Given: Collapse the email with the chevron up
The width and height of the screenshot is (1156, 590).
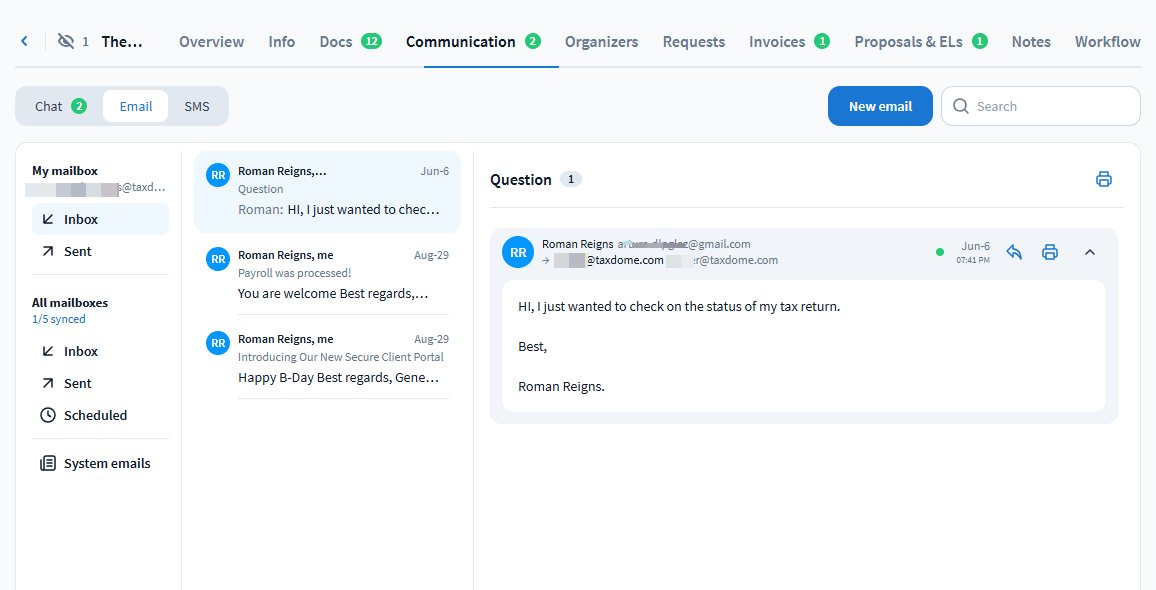Looking at the screenshot, I should point(1090,252).
